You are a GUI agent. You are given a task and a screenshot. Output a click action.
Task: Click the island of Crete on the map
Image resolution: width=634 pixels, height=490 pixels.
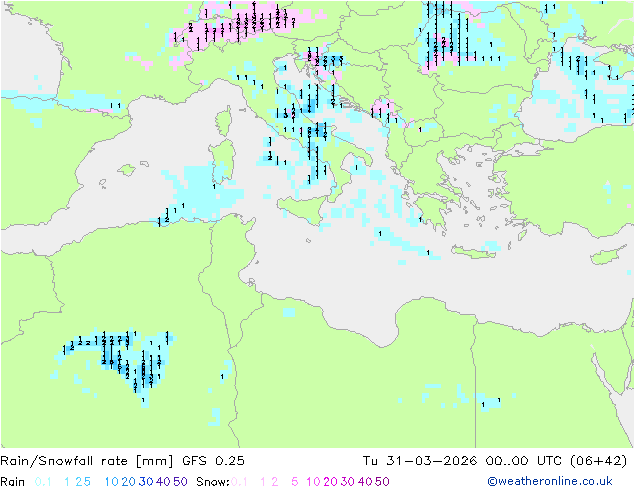pyautogui.click(x=473, y=251)
